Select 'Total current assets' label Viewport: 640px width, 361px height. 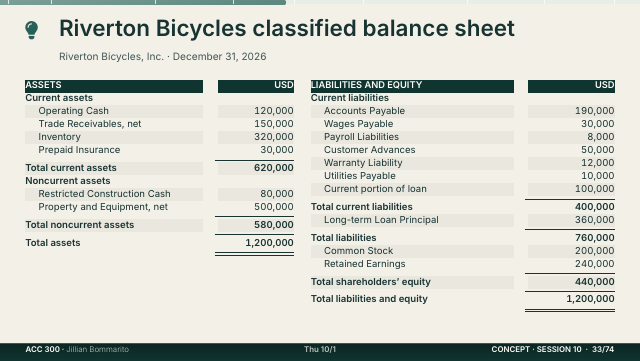(x=71, y=168)
